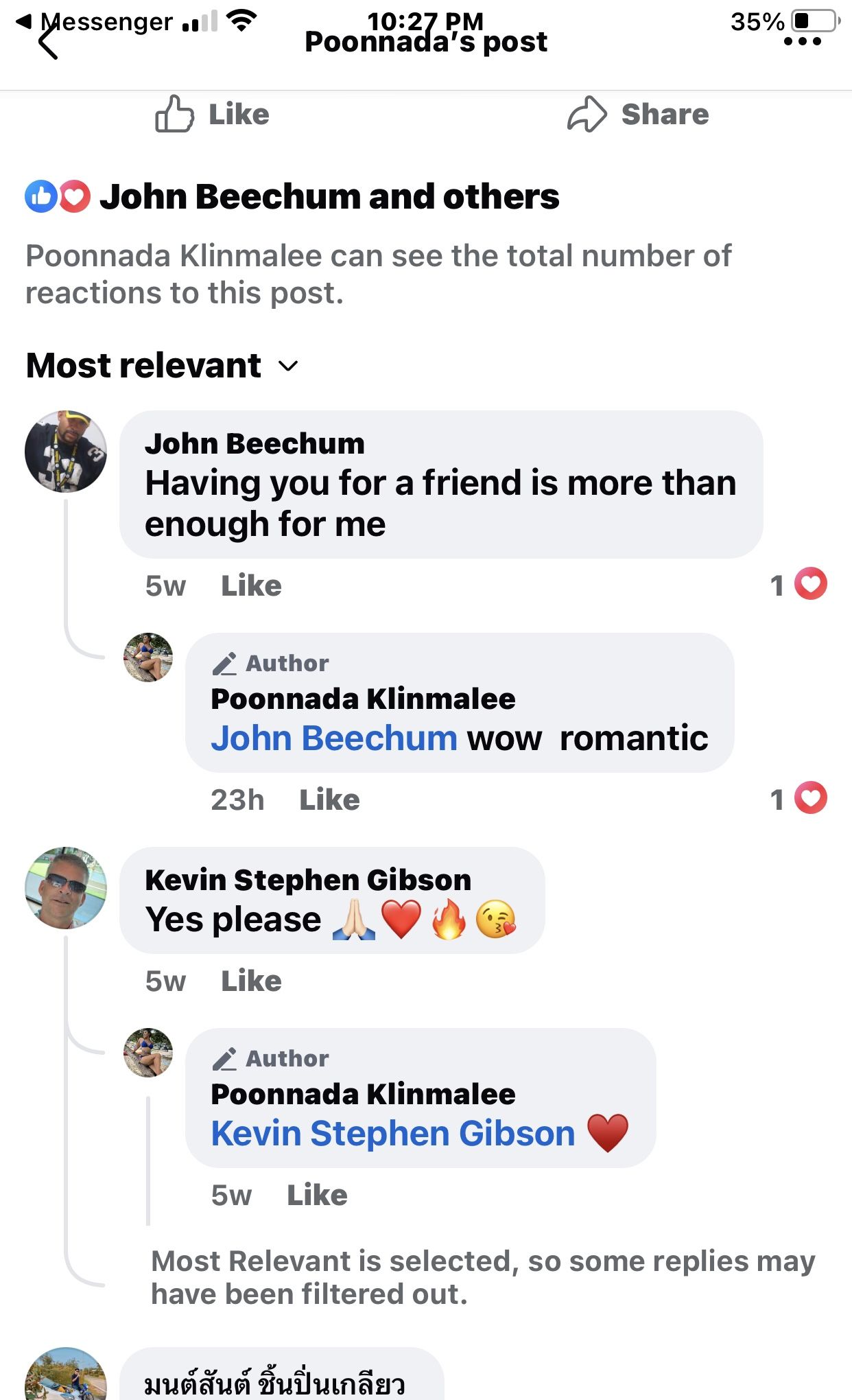
Task: Expand the Most relevant sort dropdown
Action: pos(289,366)
